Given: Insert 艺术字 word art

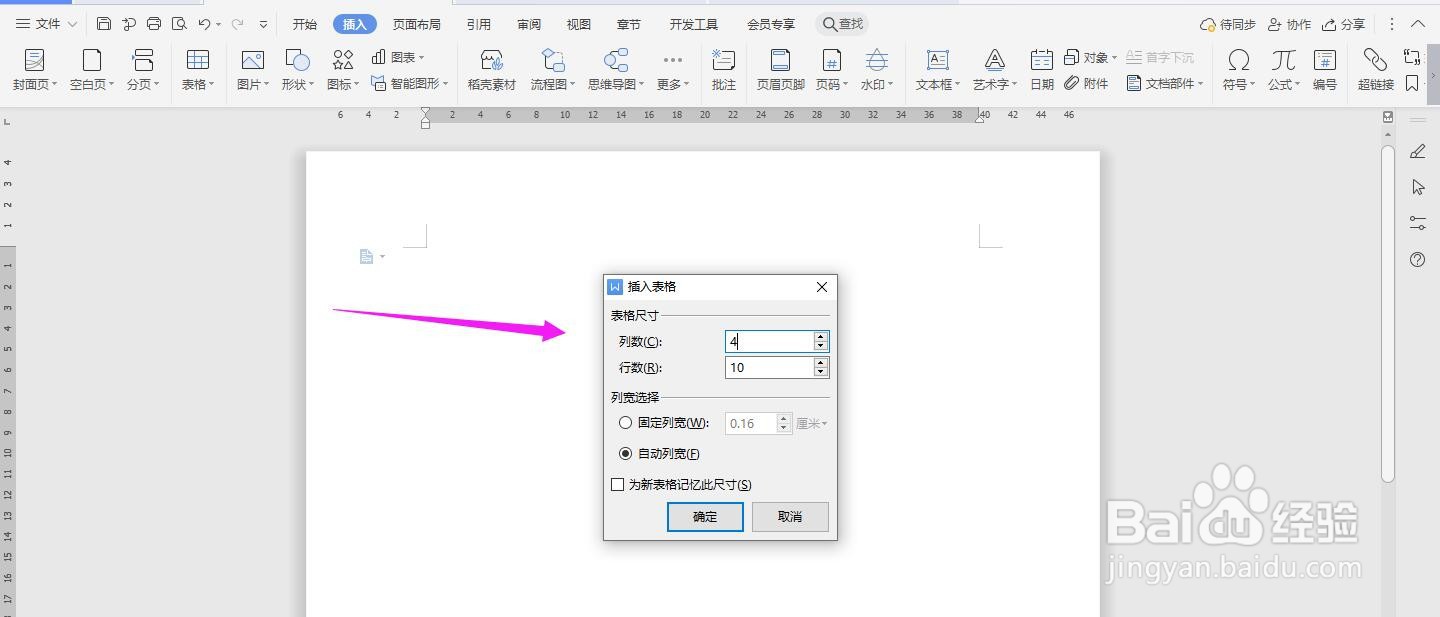Looking at the screenshot, I should click(995, 70).
